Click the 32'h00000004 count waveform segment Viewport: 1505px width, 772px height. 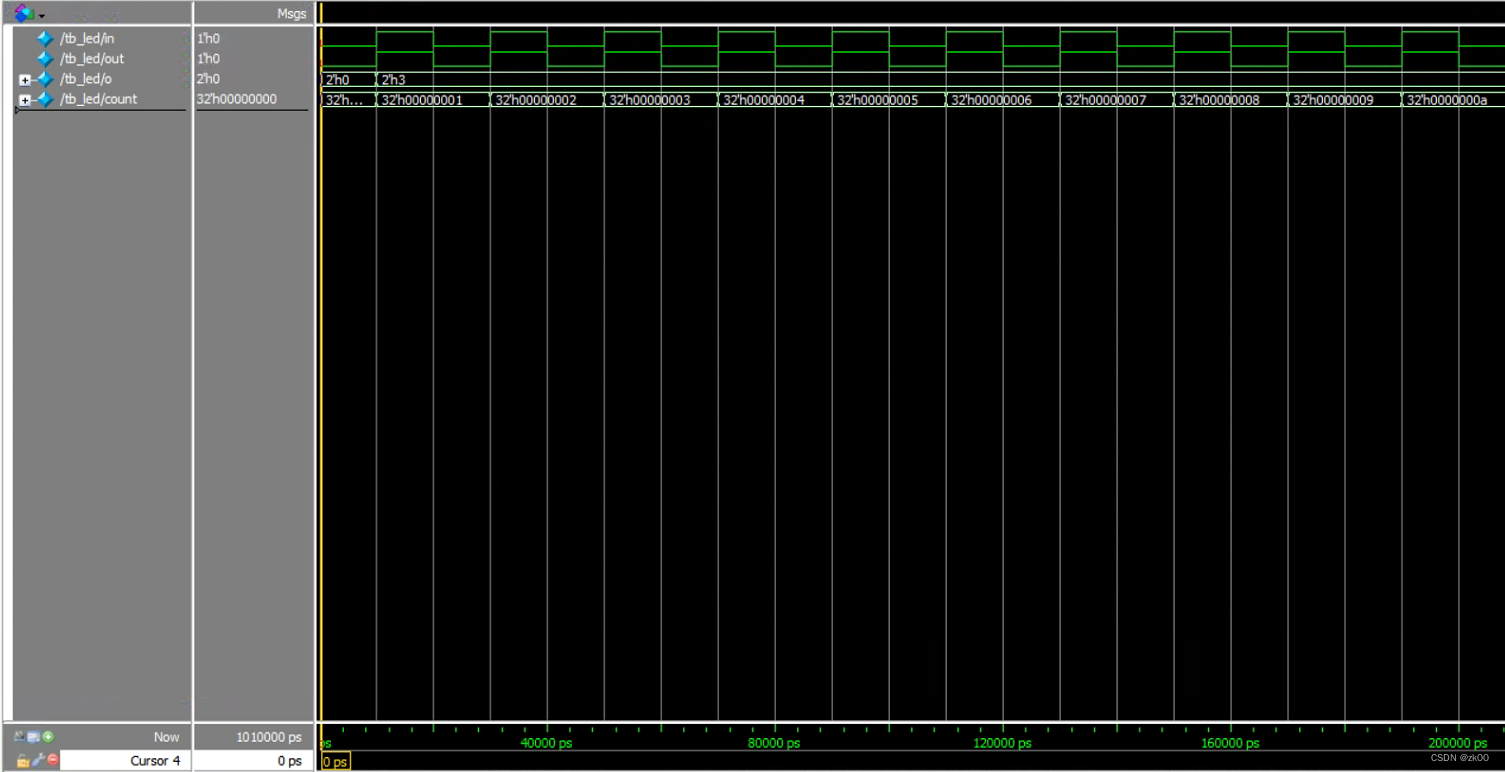coord(775,100)
